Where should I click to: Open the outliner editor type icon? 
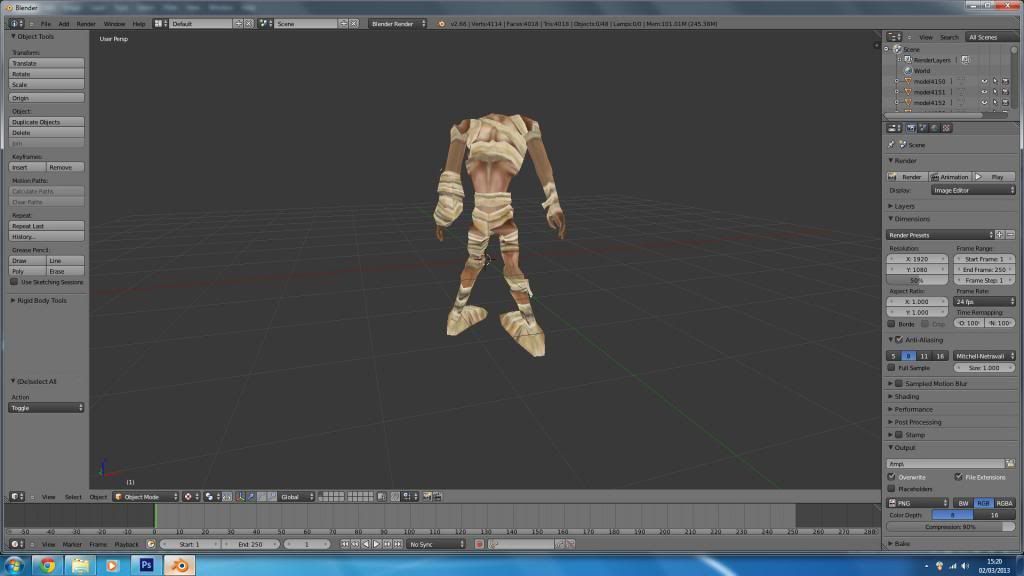click(x=894, y=37)
